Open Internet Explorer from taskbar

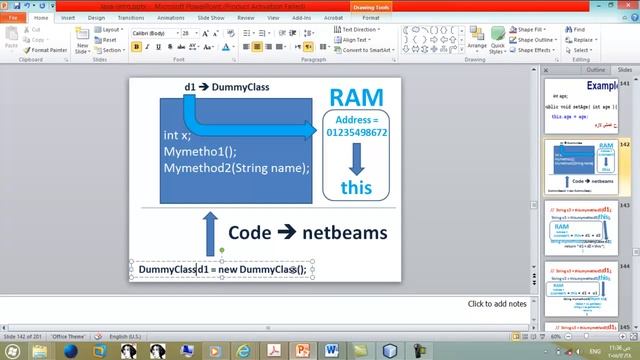pyautogui.click(x=244, y=351)
